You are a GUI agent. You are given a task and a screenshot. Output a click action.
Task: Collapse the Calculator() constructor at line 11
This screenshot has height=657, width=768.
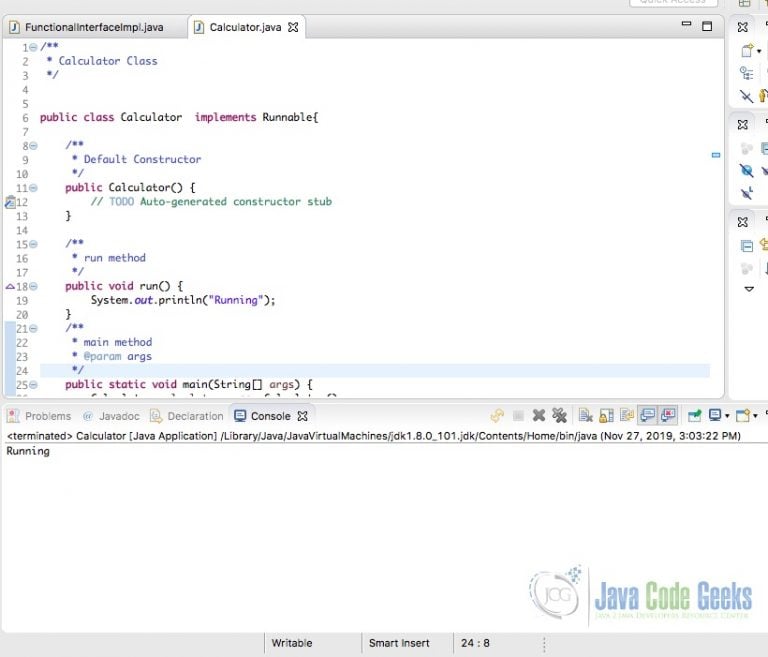(33, 188)
